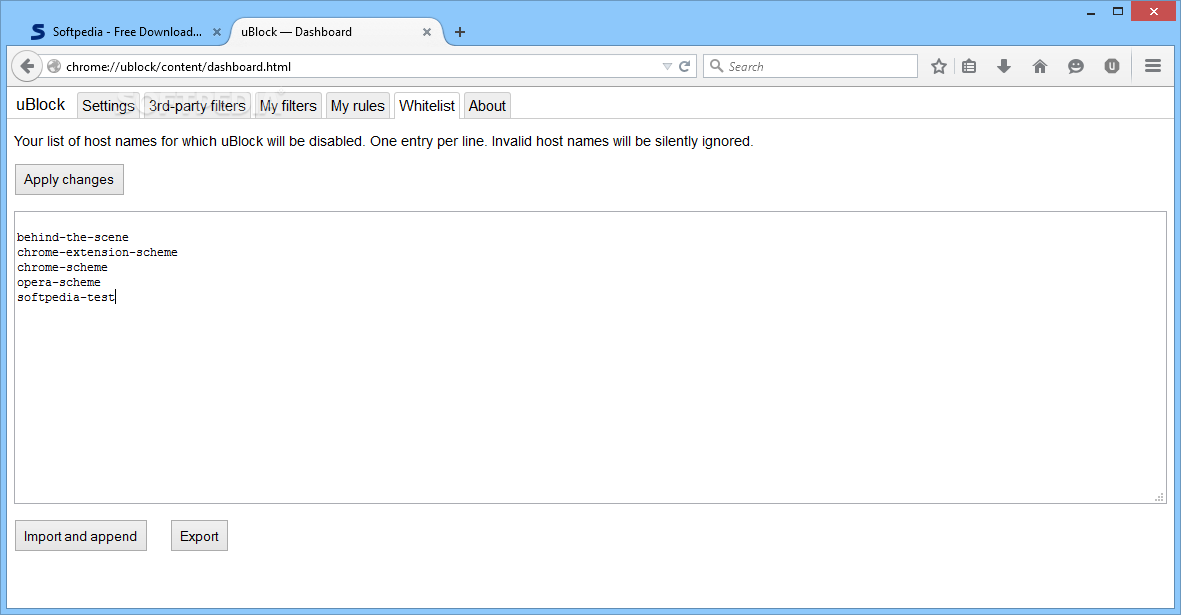Minimize the browser window
This screenshot has width=1181, height=615.
1091,12
